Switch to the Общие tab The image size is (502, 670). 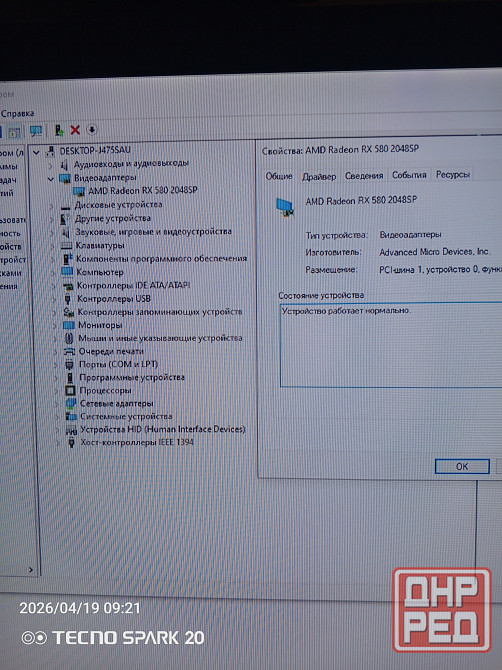click(279, 176)
